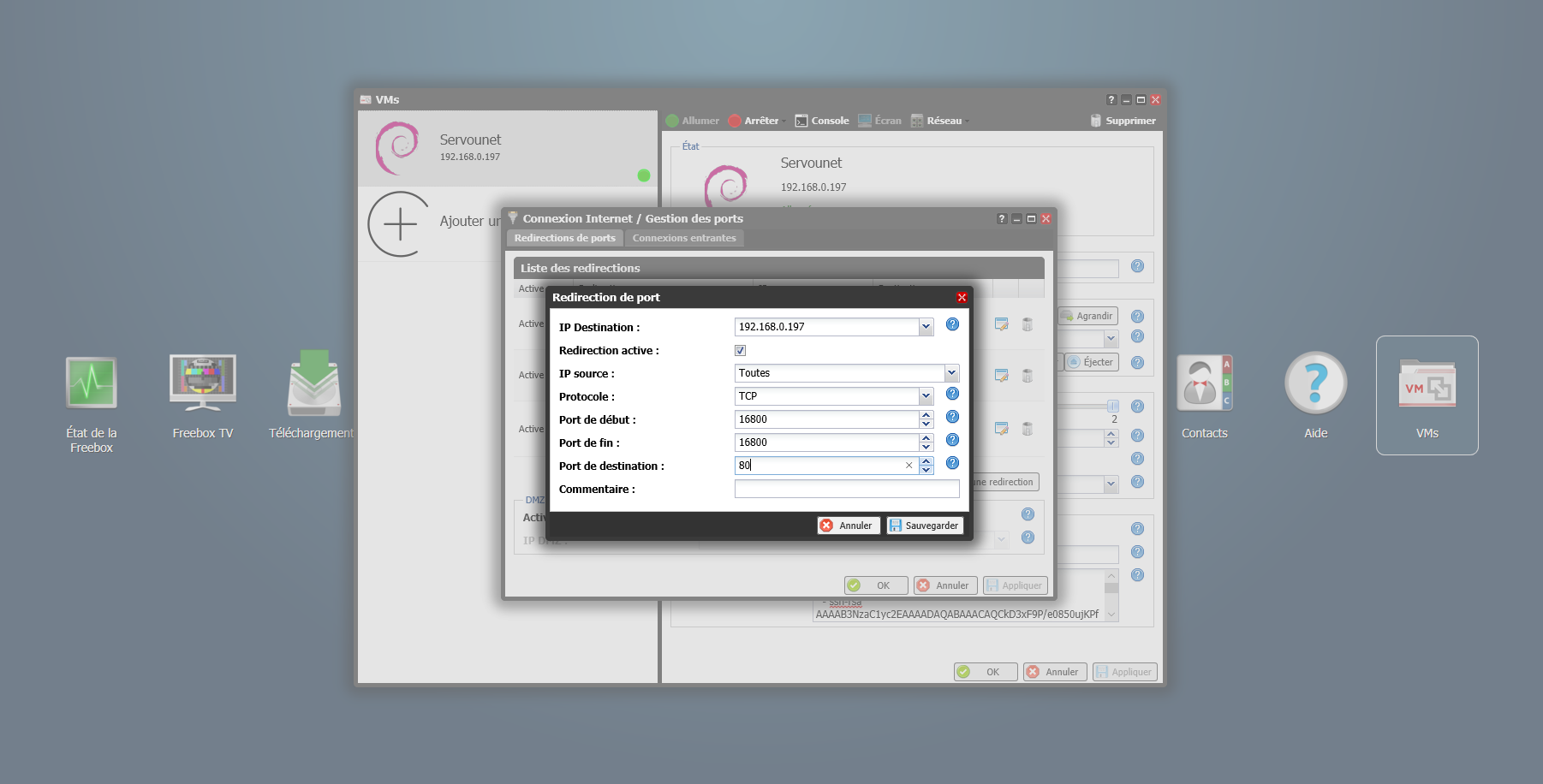Open Contacts desktop icon

pos(1205,395)
